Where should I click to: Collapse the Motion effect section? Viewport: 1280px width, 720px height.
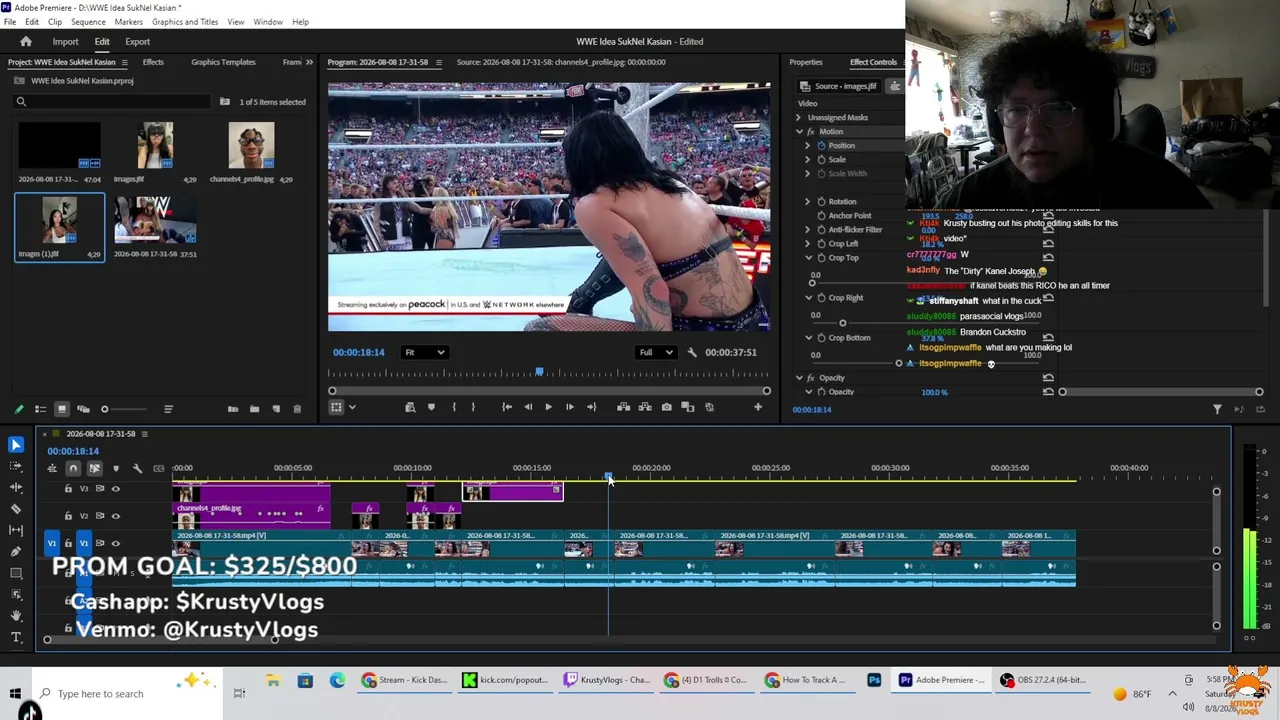point(798,132)
